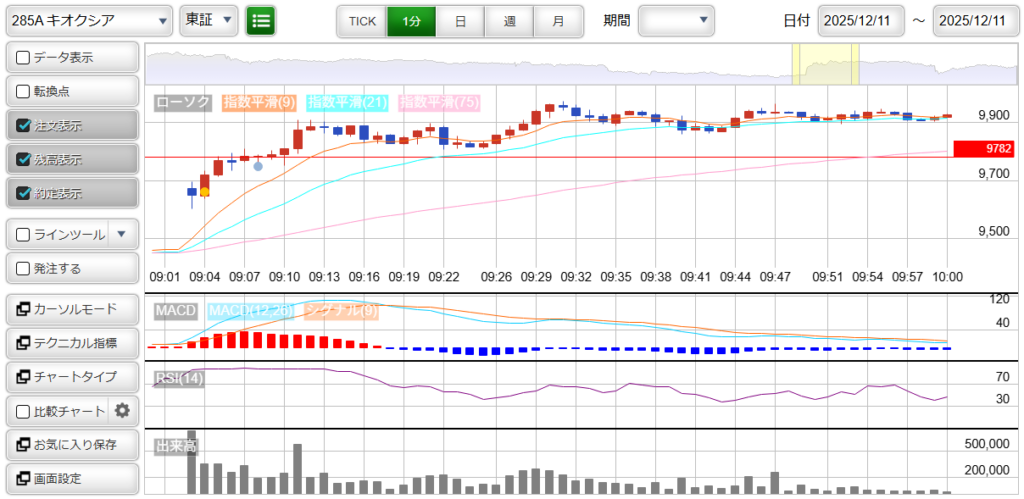The image size is (1024, 499).
Task: Uncheck the 注文表示 checkbox
Action: (x=24, y=126)
